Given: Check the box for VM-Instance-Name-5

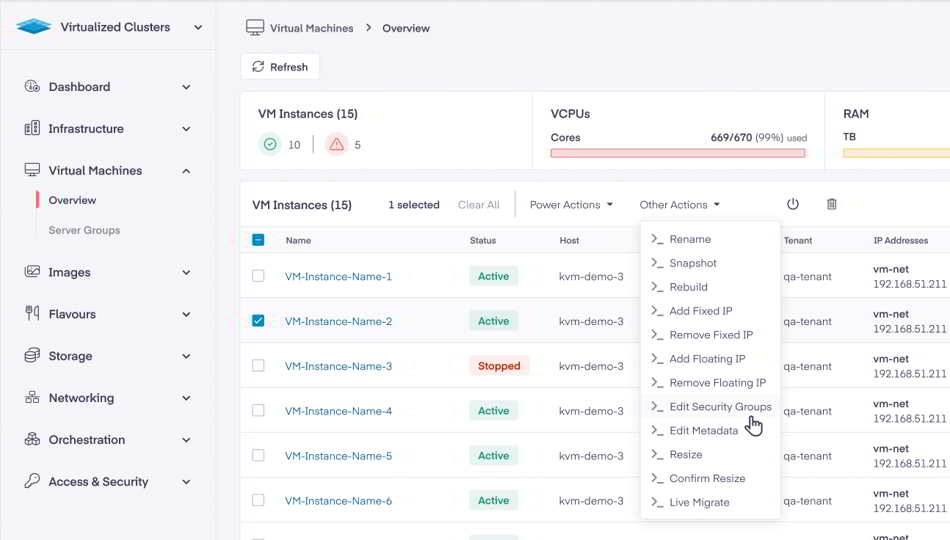Looking at the screenshot, I should (258, 455).
